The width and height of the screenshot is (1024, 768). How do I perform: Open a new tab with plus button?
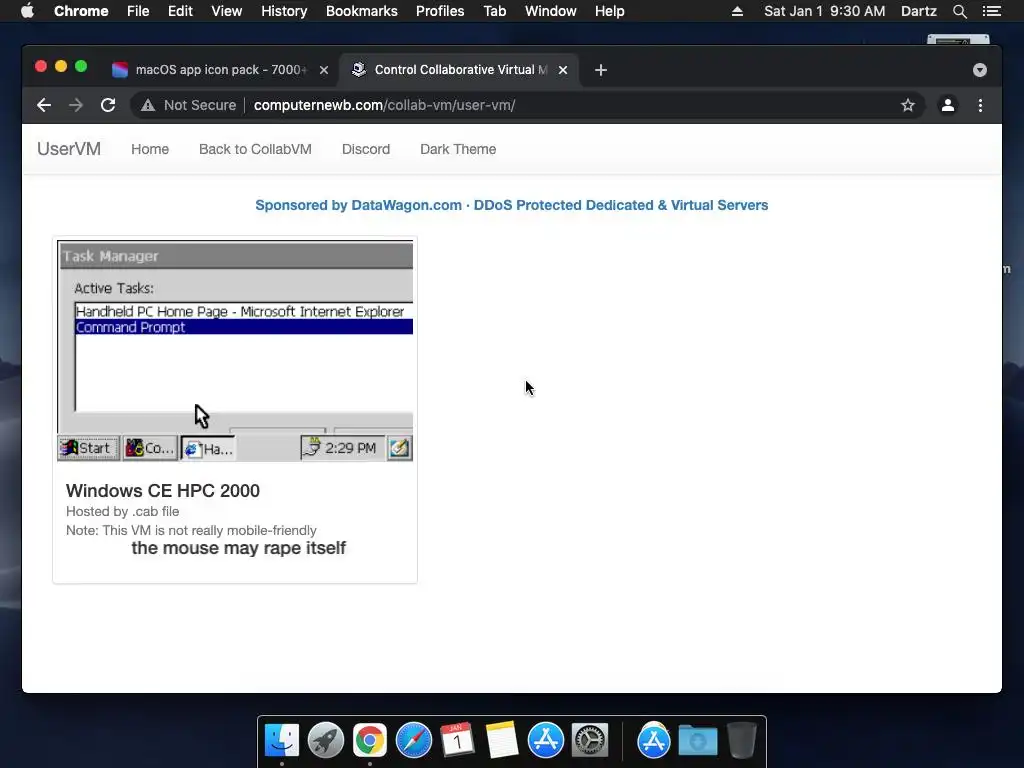click(x=601, y=70)
